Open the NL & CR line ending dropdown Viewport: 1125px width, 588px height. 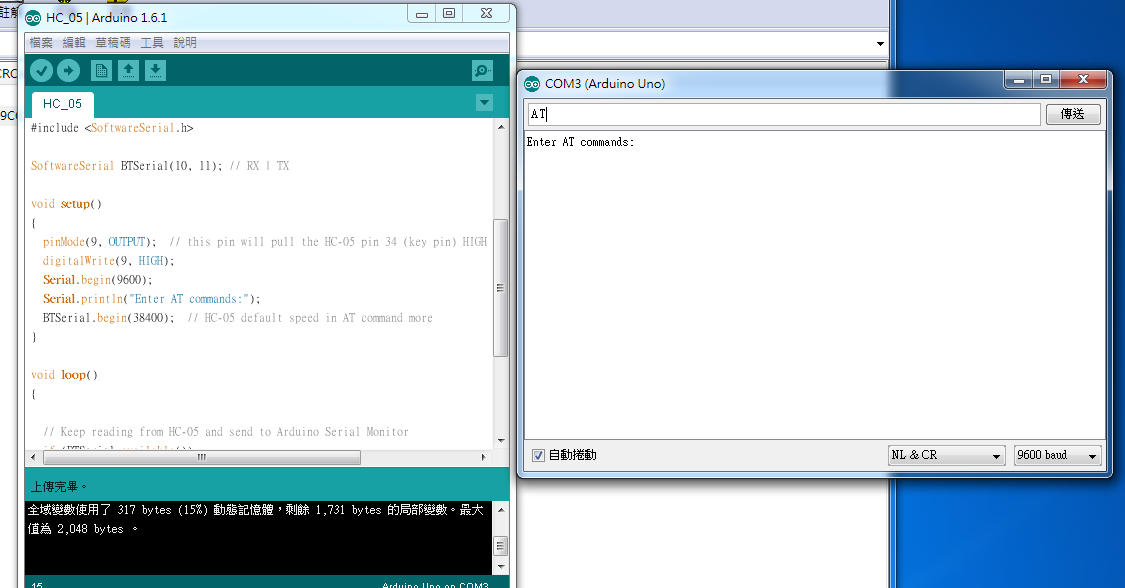pyautogui.click(x=946, y=455)
